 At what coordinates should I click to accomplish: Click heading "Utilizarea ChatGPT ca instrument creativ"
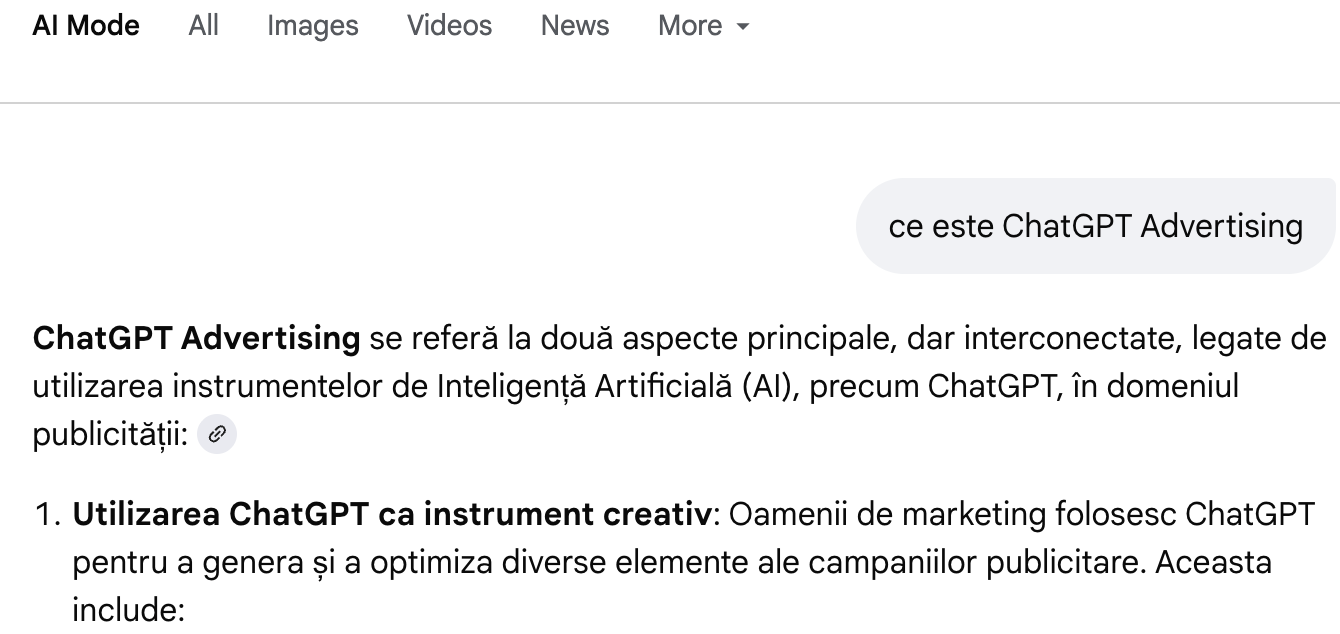coord(391,514)
